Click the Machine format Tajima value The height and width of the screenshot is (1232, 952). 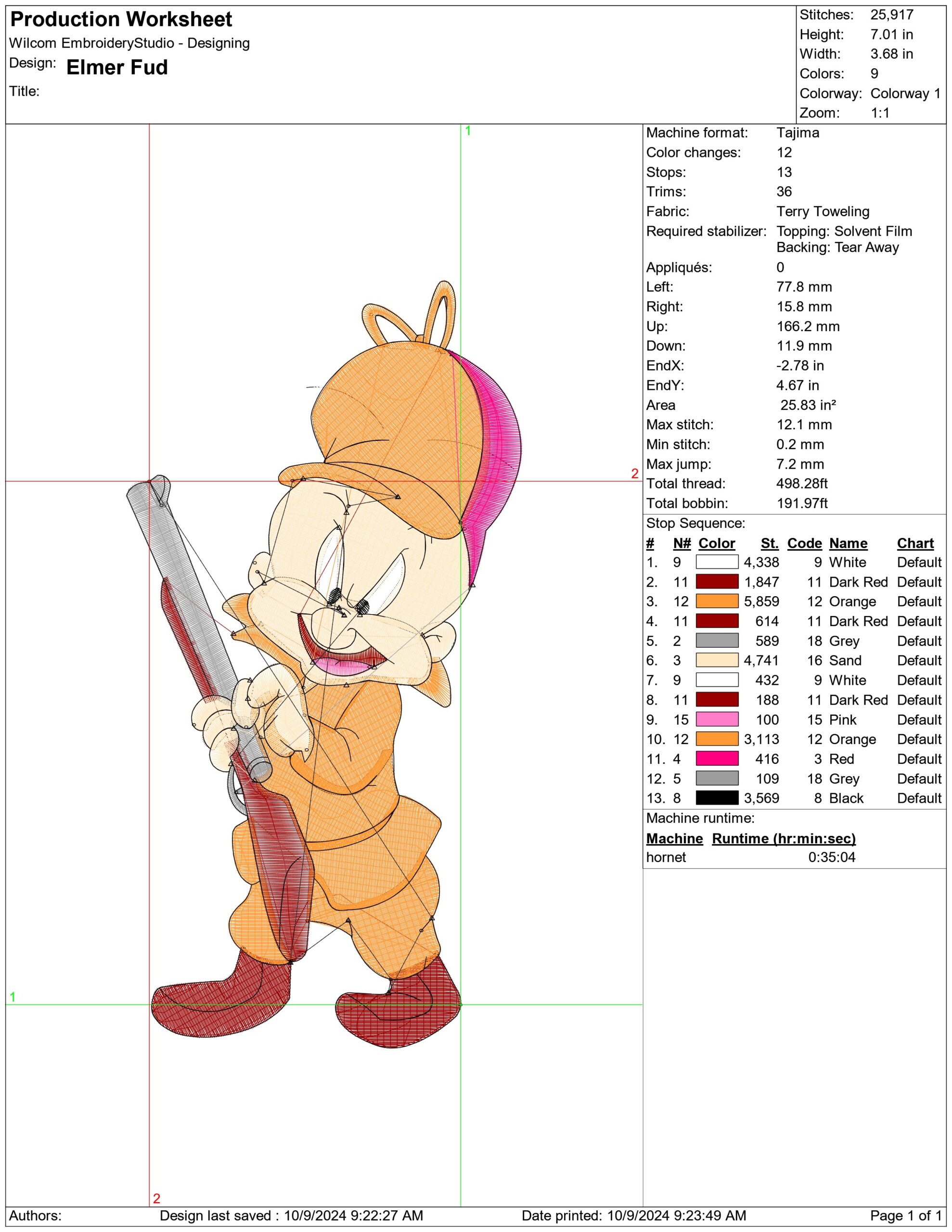pyautogui.click(x=798, y=133)
